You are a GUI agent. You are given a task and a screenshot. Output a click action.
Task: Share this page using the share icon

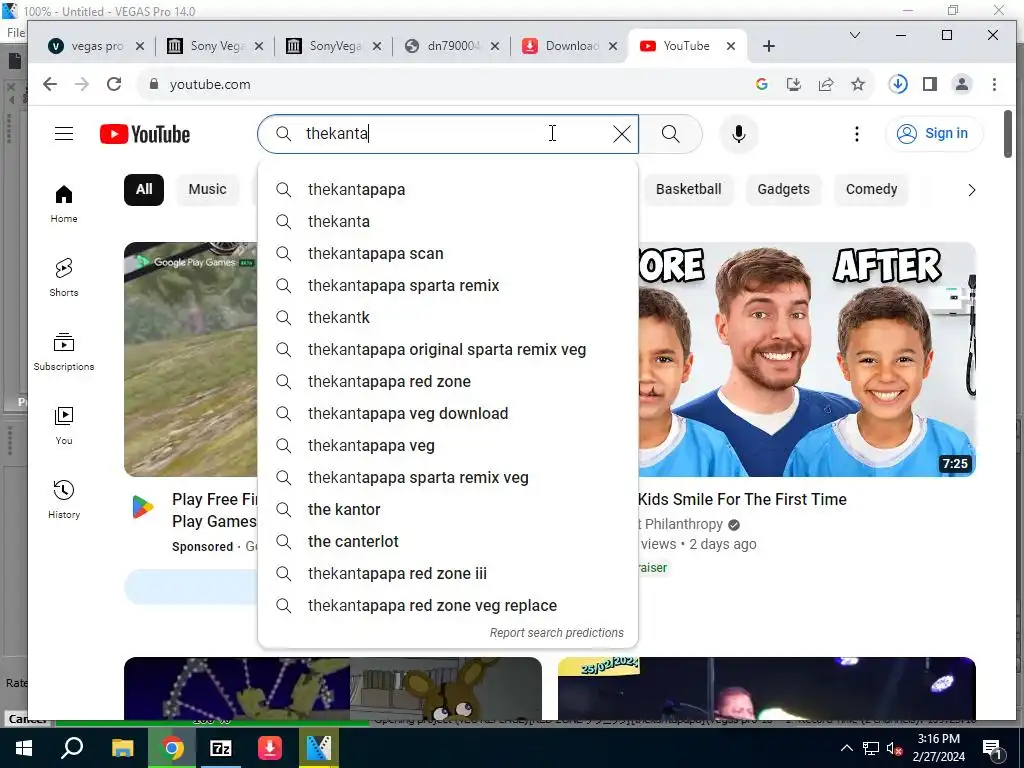(825, 84)
